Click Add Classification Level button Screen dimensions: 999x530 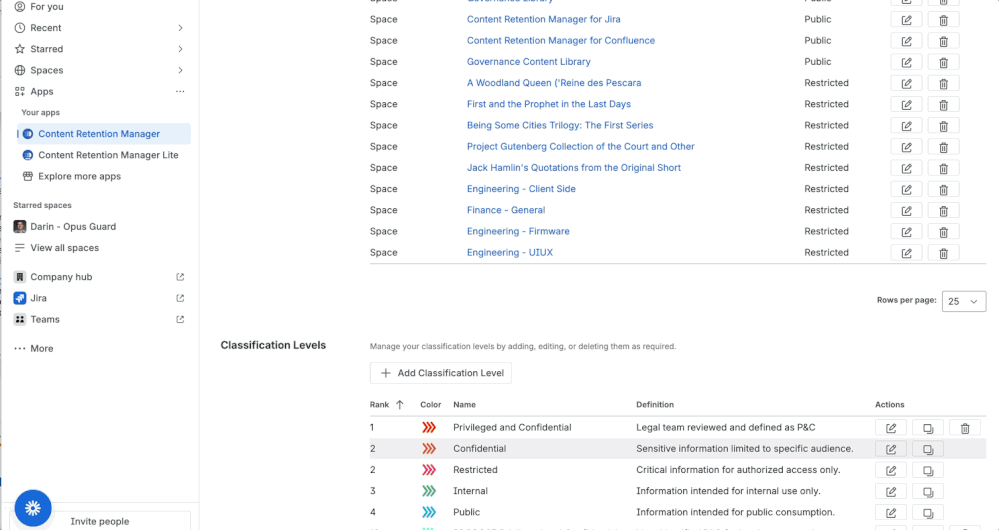441,373
